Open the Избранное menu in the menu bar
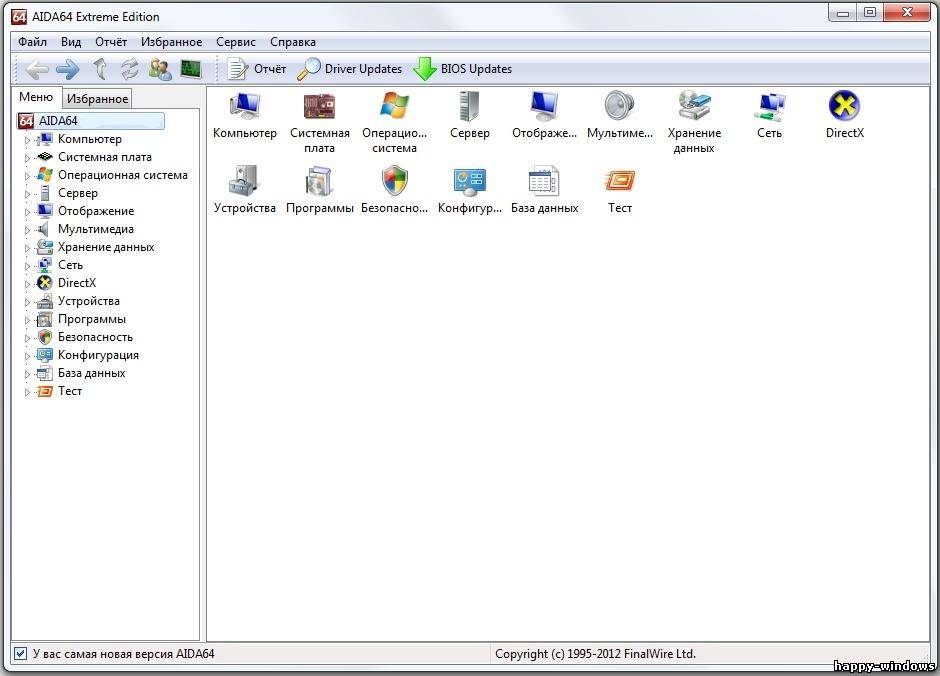This screenshot has width=940, height=676. 171,42
